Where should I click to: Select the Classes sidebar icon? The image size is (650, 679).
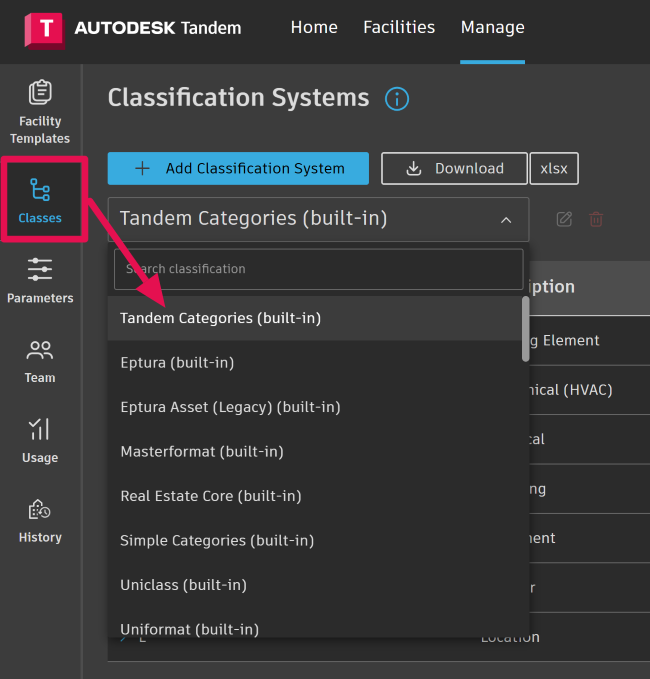(40, 199)
